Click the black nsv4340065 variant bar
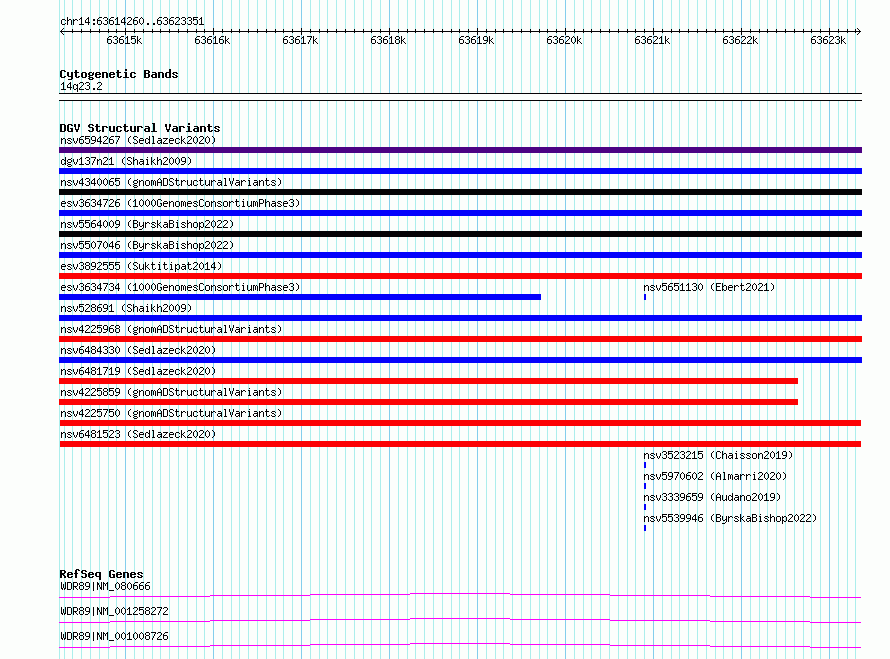The width and height of the screenshot is (890, 659). [460, 192]
